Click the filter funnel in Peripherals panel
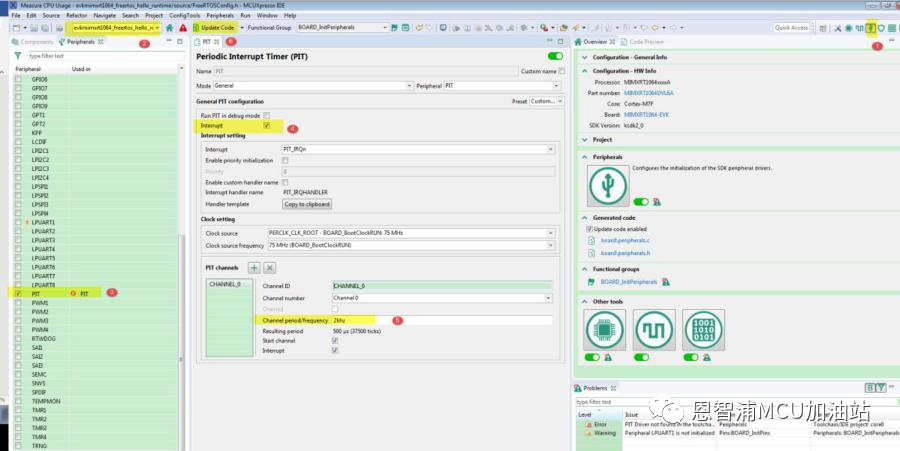Screen dimensions: 900x451 18,56
